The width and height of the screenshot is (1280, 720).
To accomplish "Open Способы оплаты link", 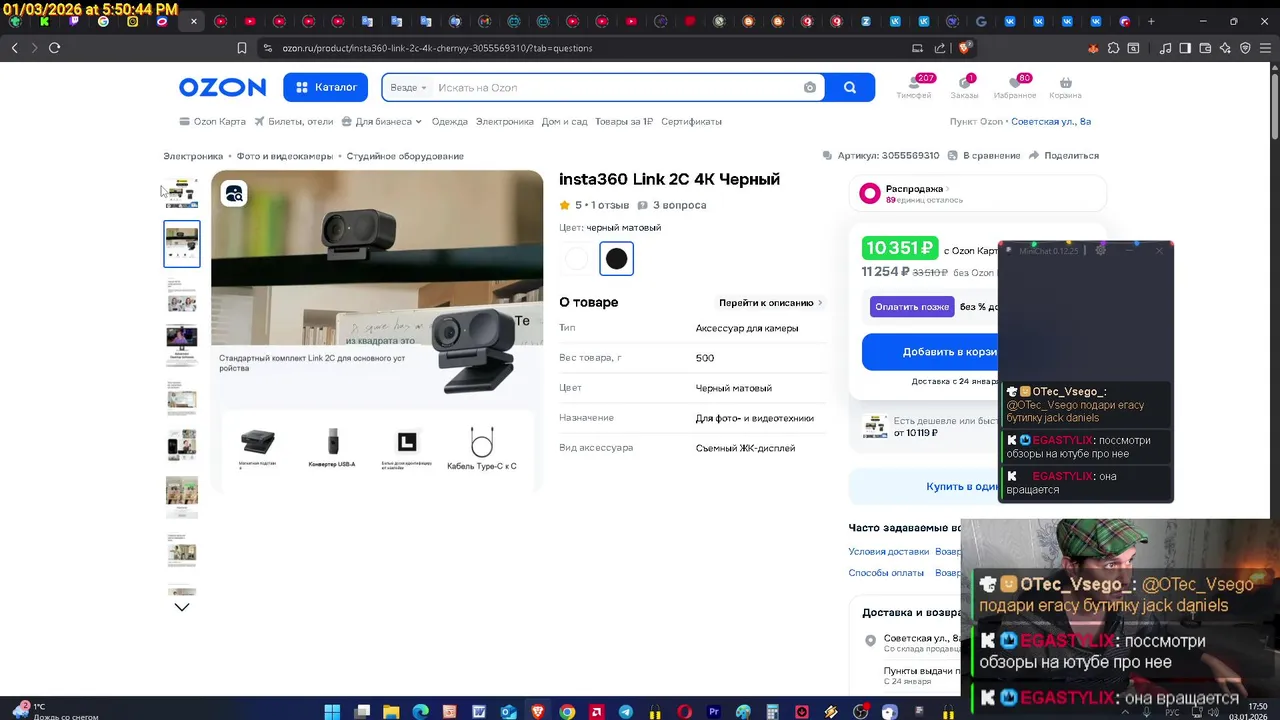I will point(886,573).
